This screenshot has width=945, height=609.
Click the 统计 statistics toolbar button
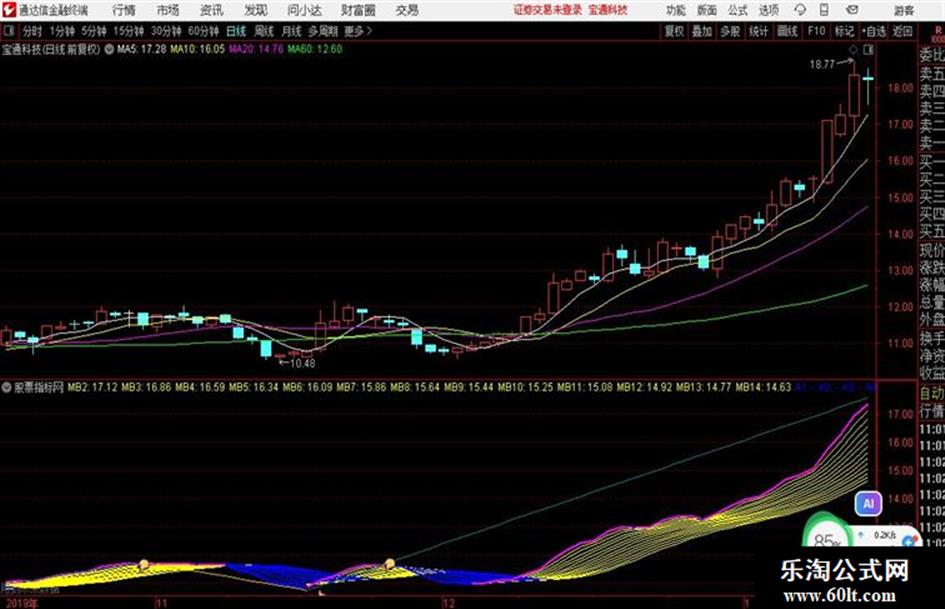coord(758,31)
